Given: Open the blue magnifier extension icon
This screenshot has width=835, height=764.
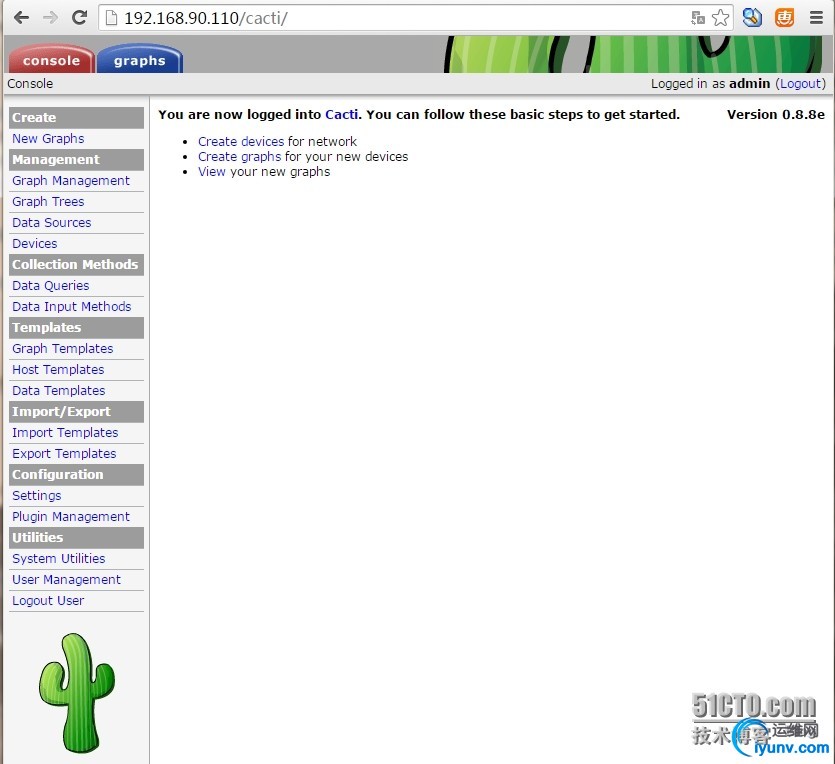Looking at the screenshot, I should tap(752, 18).
